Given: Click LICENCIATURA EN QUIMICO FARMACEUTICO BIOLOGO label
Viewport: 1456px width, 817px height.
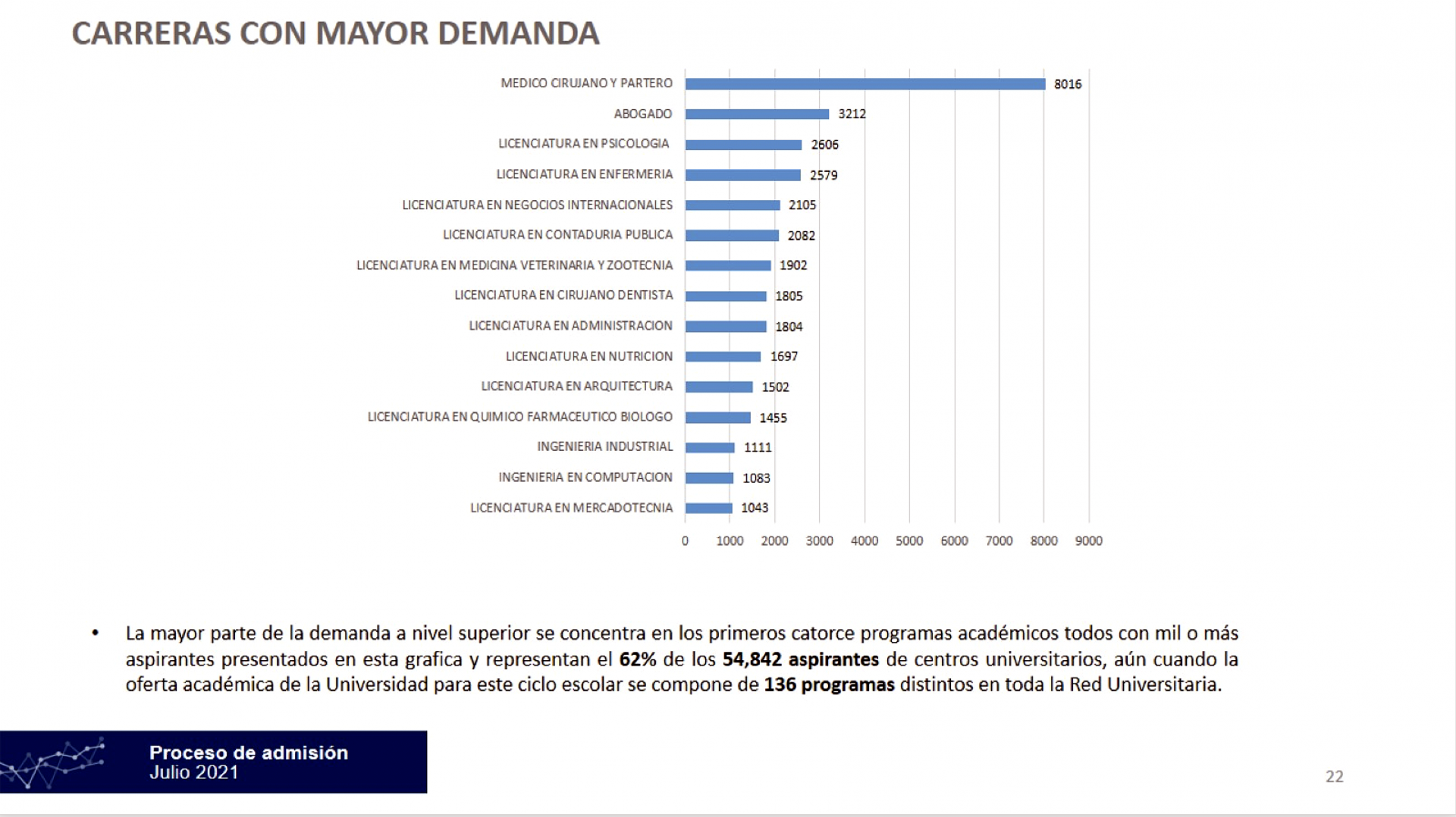Looking at the screenshot, I should coord(520,417).
